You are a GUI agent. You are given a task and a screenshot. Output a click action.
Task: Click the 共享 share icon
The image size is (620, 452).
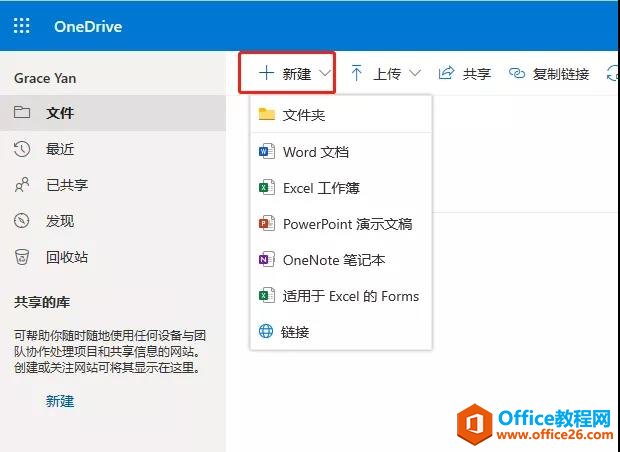pyautogui.click(x=446, y=73)
